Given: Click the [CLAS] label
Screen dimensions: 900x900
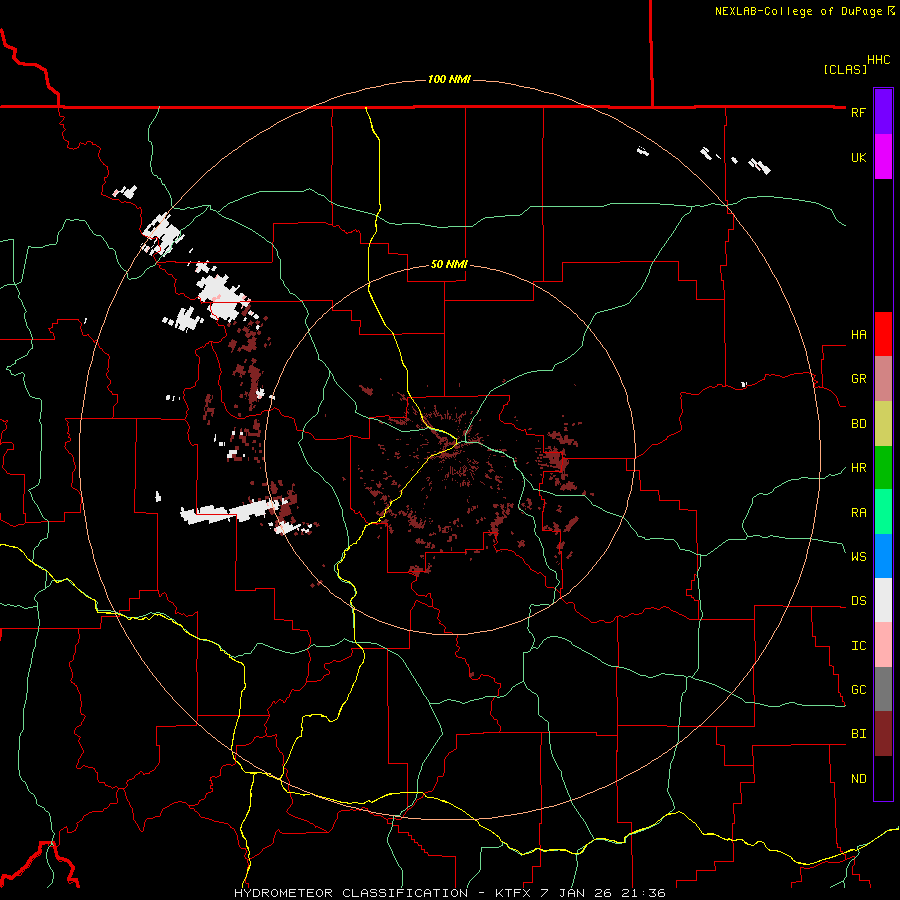Looking at the screenshot, I should click(x=845, y=69).
